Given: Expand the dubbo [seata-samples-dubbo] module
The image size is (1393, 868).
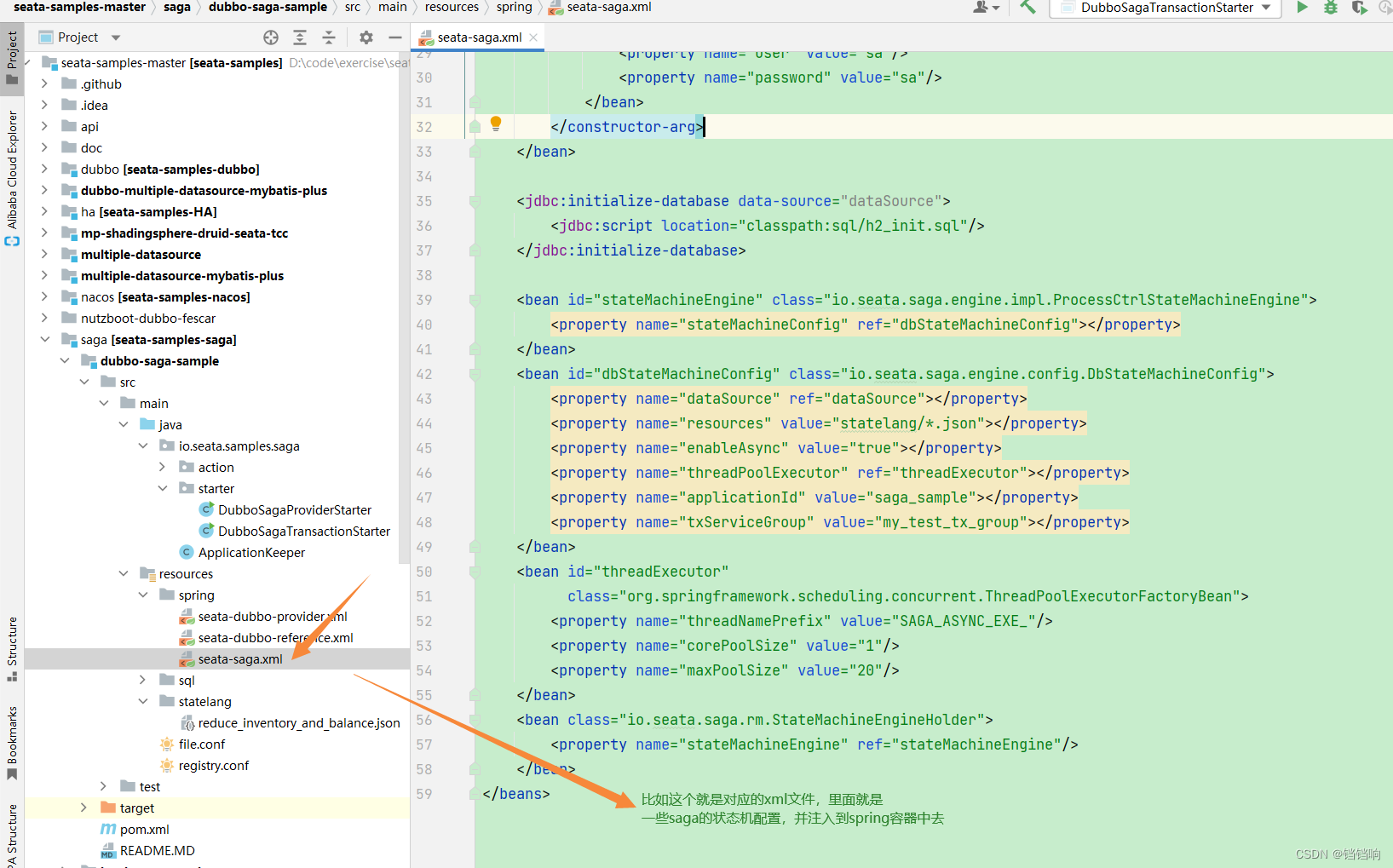Looking at the screenshot, I should coord(44,170).
